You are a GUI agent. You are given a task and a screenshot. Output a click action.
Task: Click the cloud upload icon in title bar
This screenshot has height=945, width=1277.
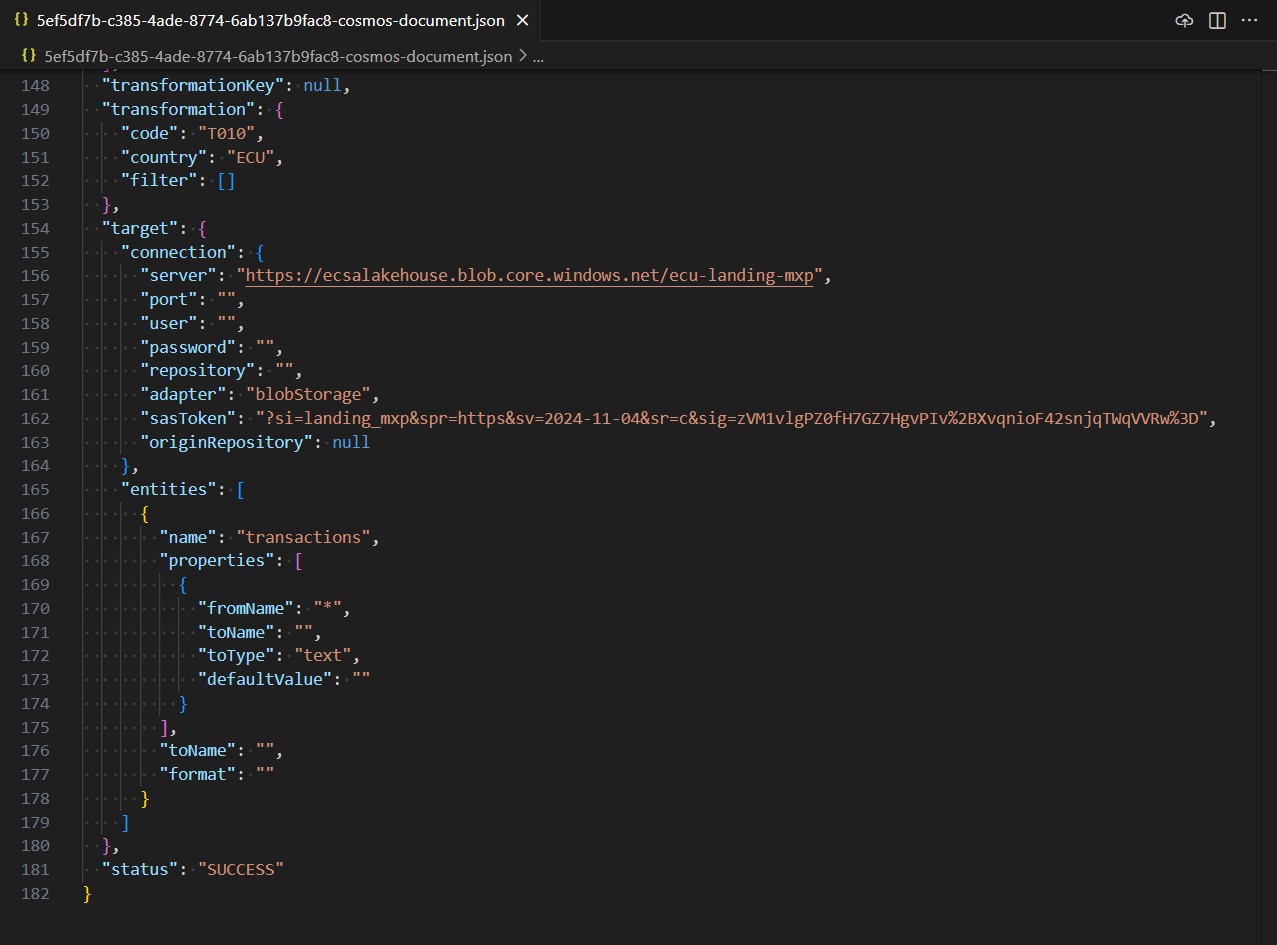point(1184,20)
